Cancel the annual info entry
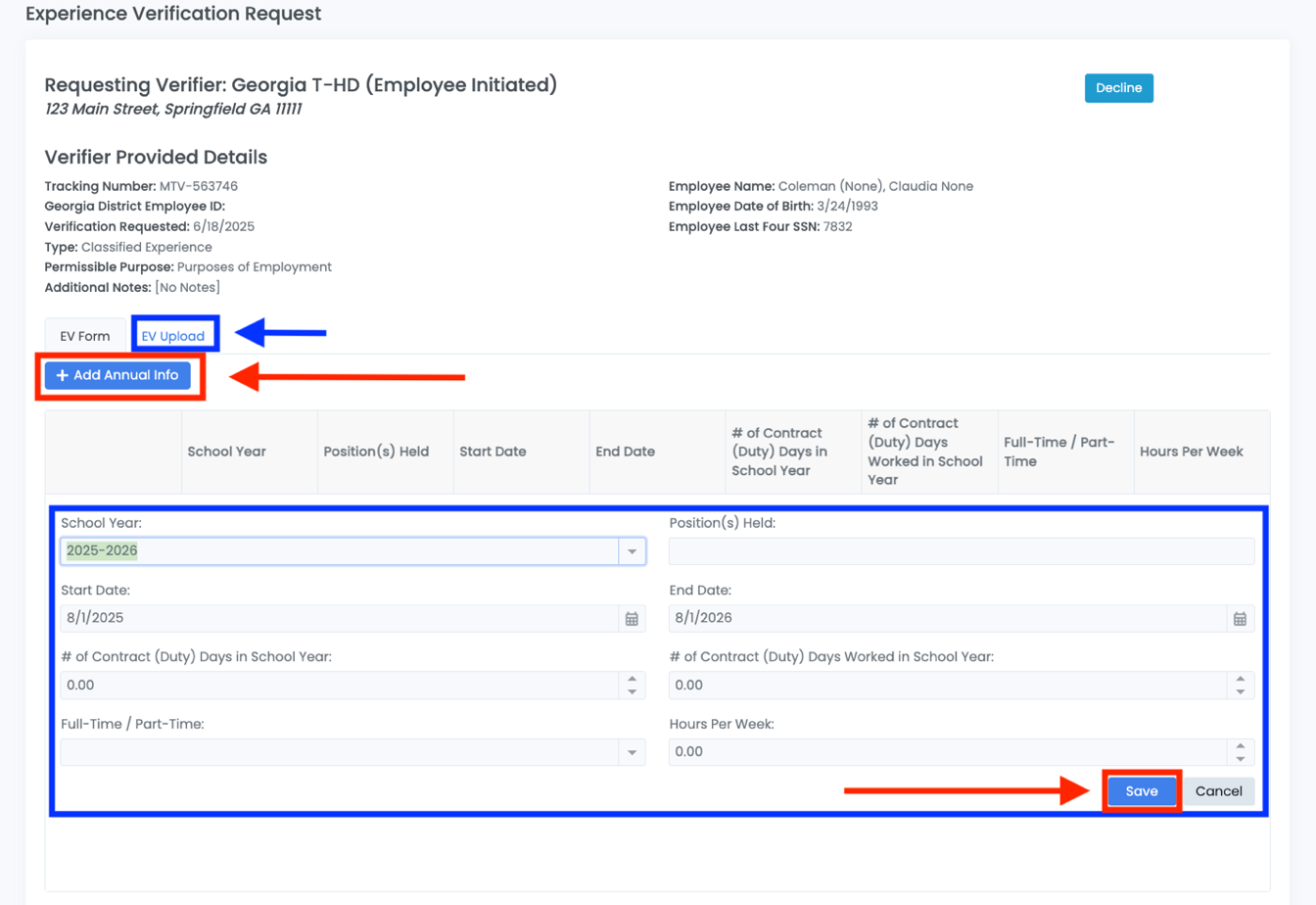This screenshot has height=905, width=1316. tap(1218, 791)
